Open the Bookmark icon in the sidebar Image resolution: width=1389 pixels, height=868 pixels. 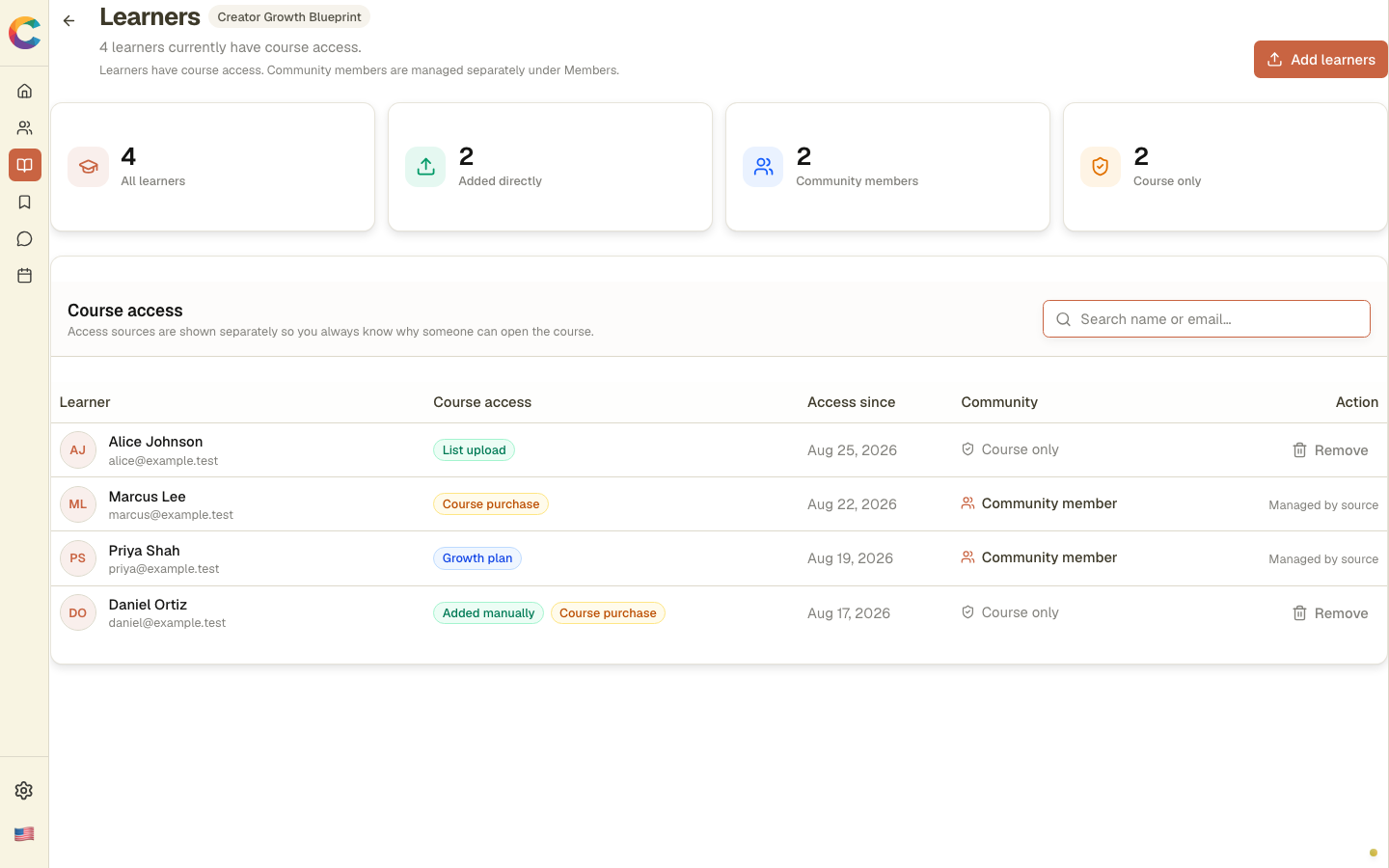coord(25,202)
